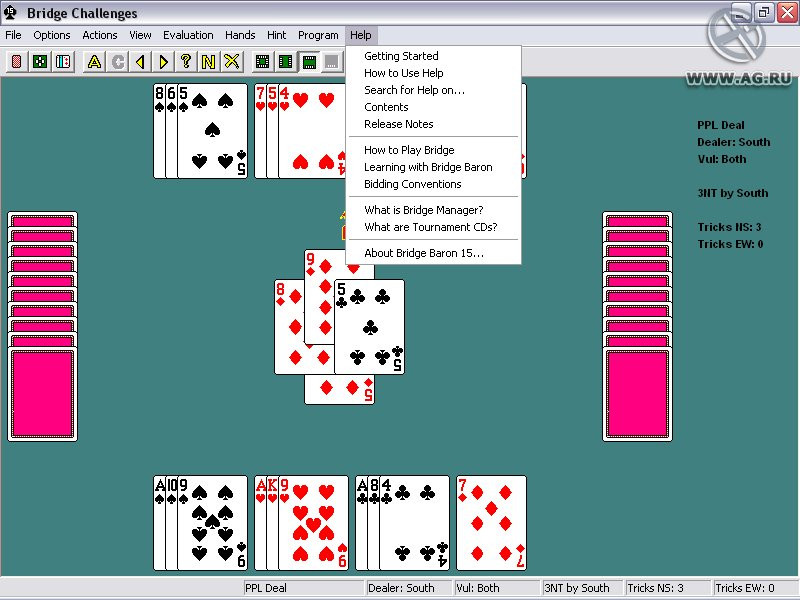
Task: Select the east-west hands table view icon
Action: [x=286, y=62]
